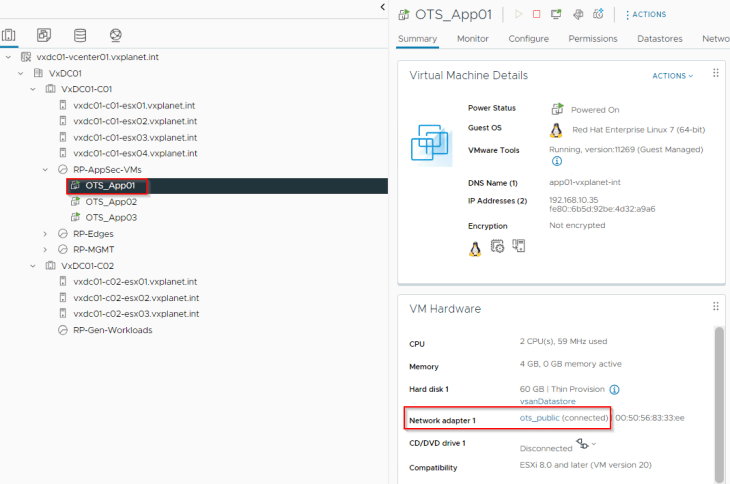Select host vxdc01-c01-esx04.vxplanet.int
This screenshot has width=730, height=484.
(135, 153)
